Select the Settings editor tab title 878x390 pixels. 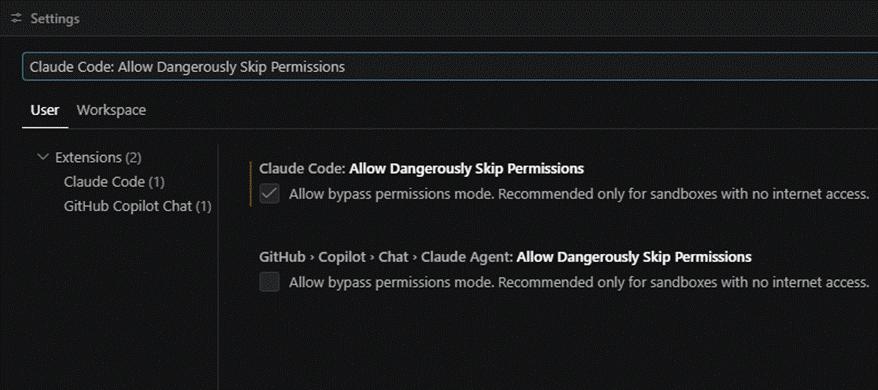coord(55,18)
